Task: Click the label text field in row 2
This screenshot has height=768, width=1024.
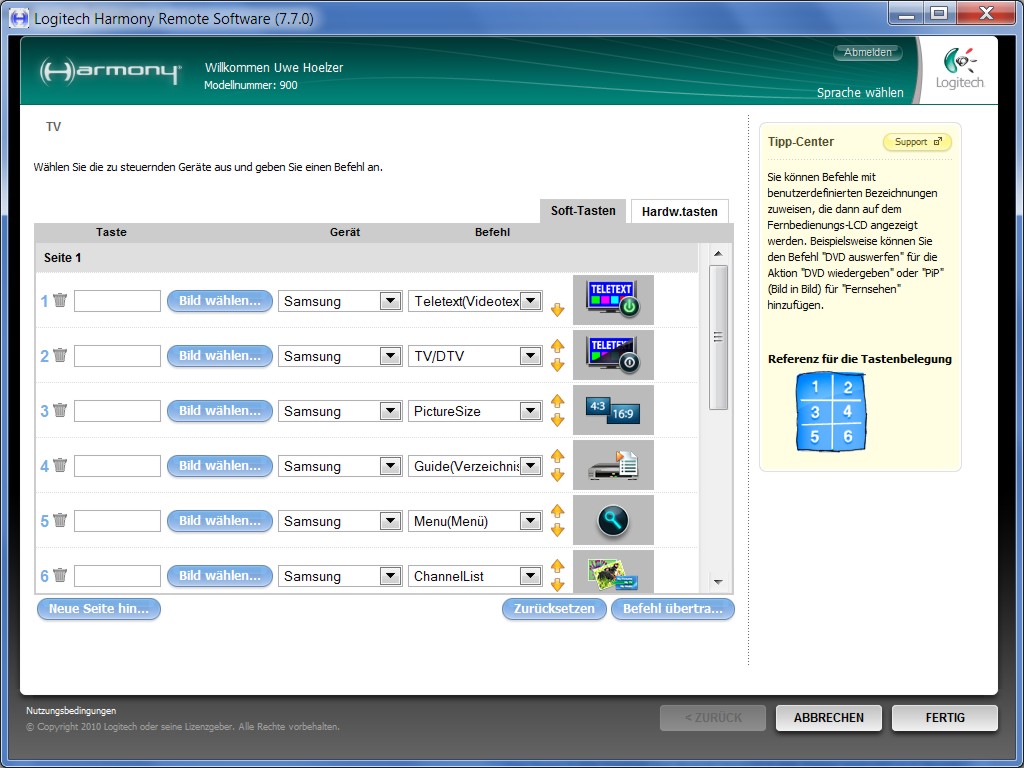Action: (117, 356)
